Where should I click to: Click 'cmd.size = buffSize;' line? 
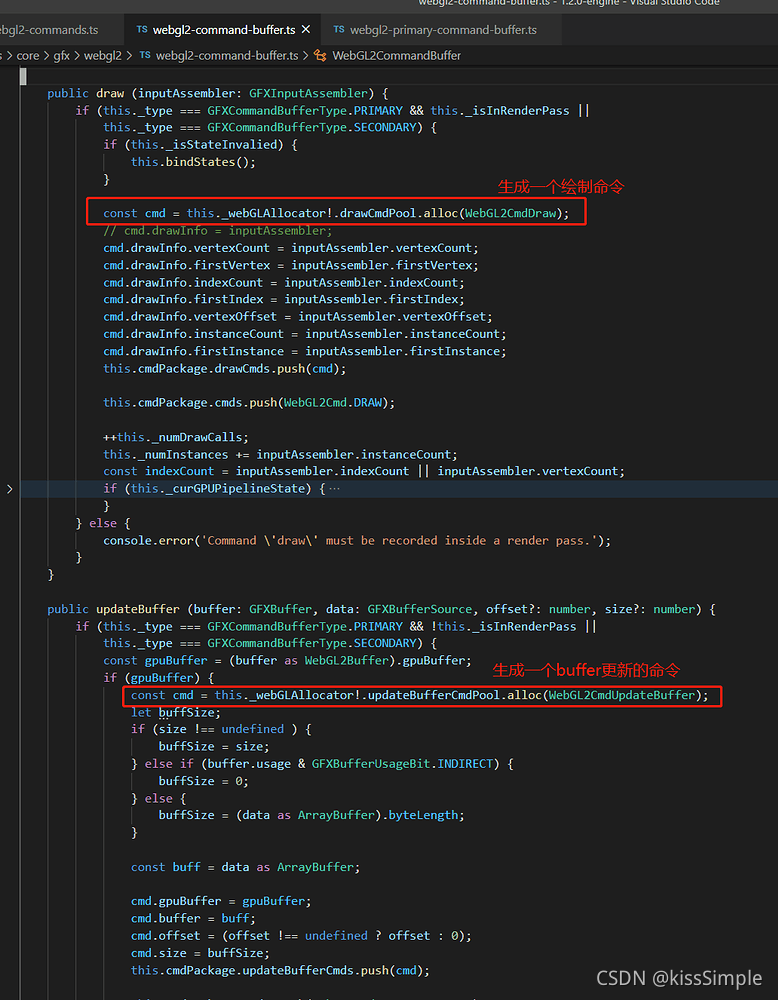coord(200,953)
